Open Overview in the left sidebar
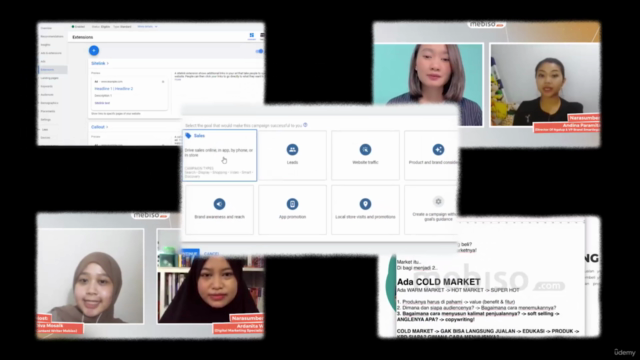Screen dimensions: 640x360 [x=46, y=28]
